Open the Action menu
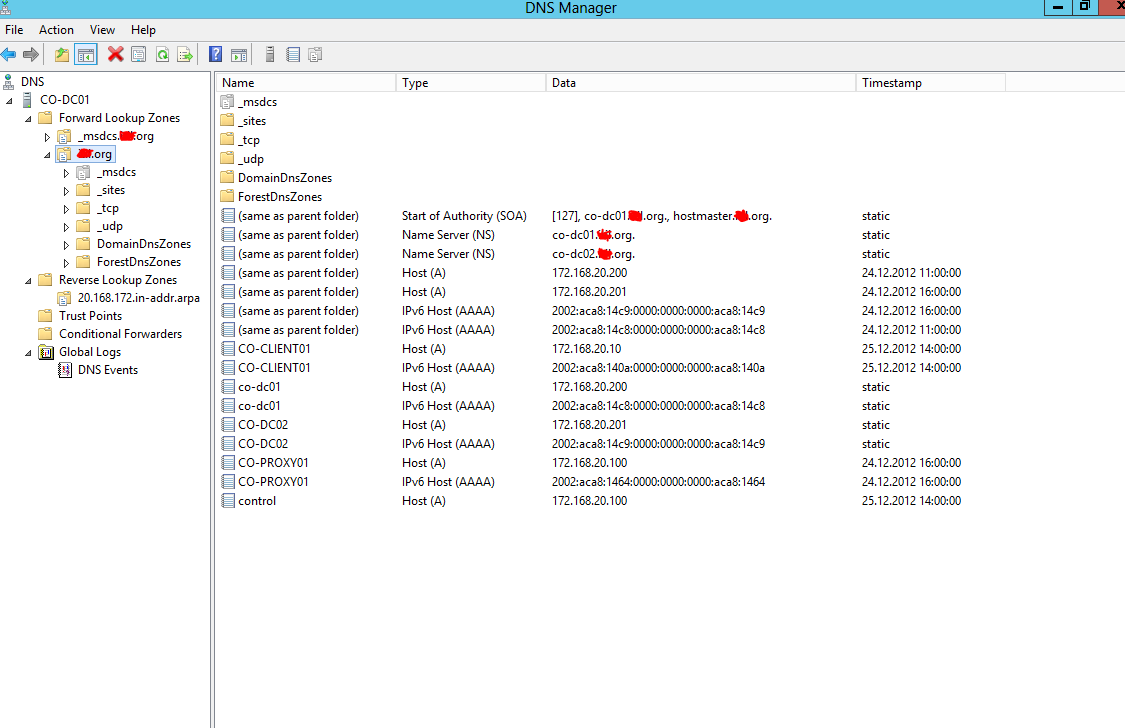Screen dimensions: 1125x728 pyautogui.click(x=56, y=30)
